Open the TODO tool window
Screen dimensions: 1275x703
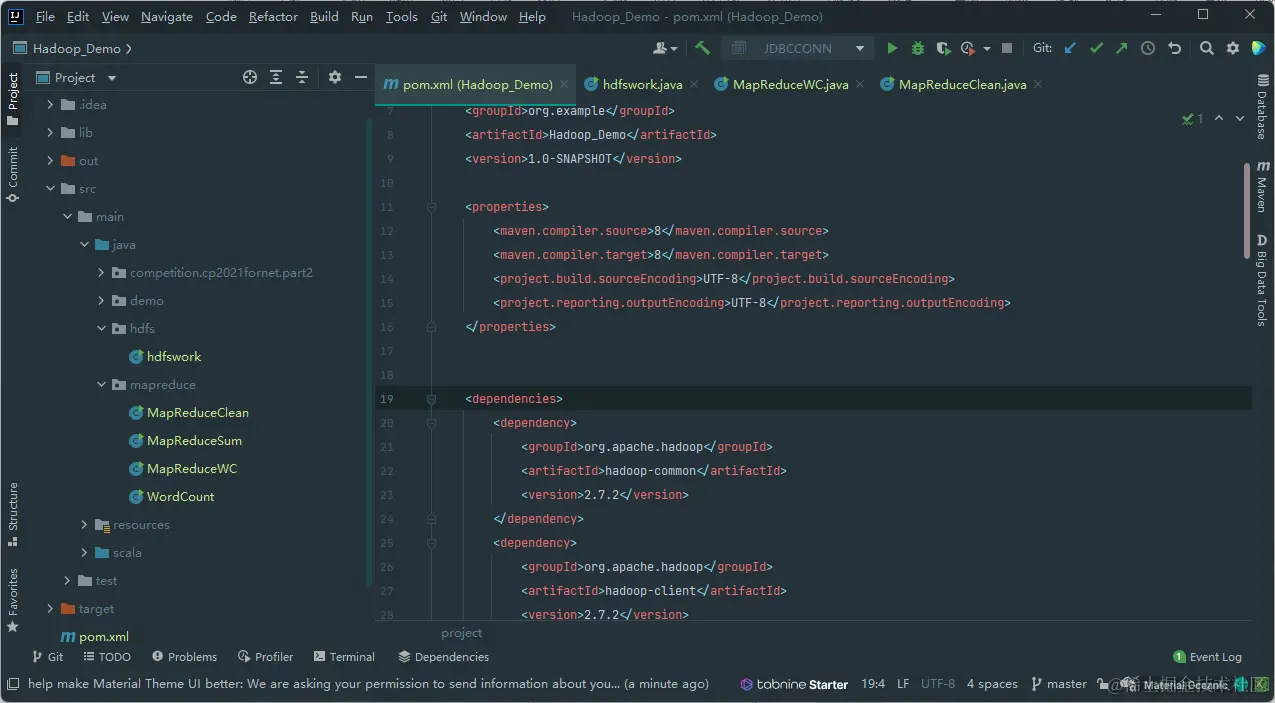pos(107,657)
